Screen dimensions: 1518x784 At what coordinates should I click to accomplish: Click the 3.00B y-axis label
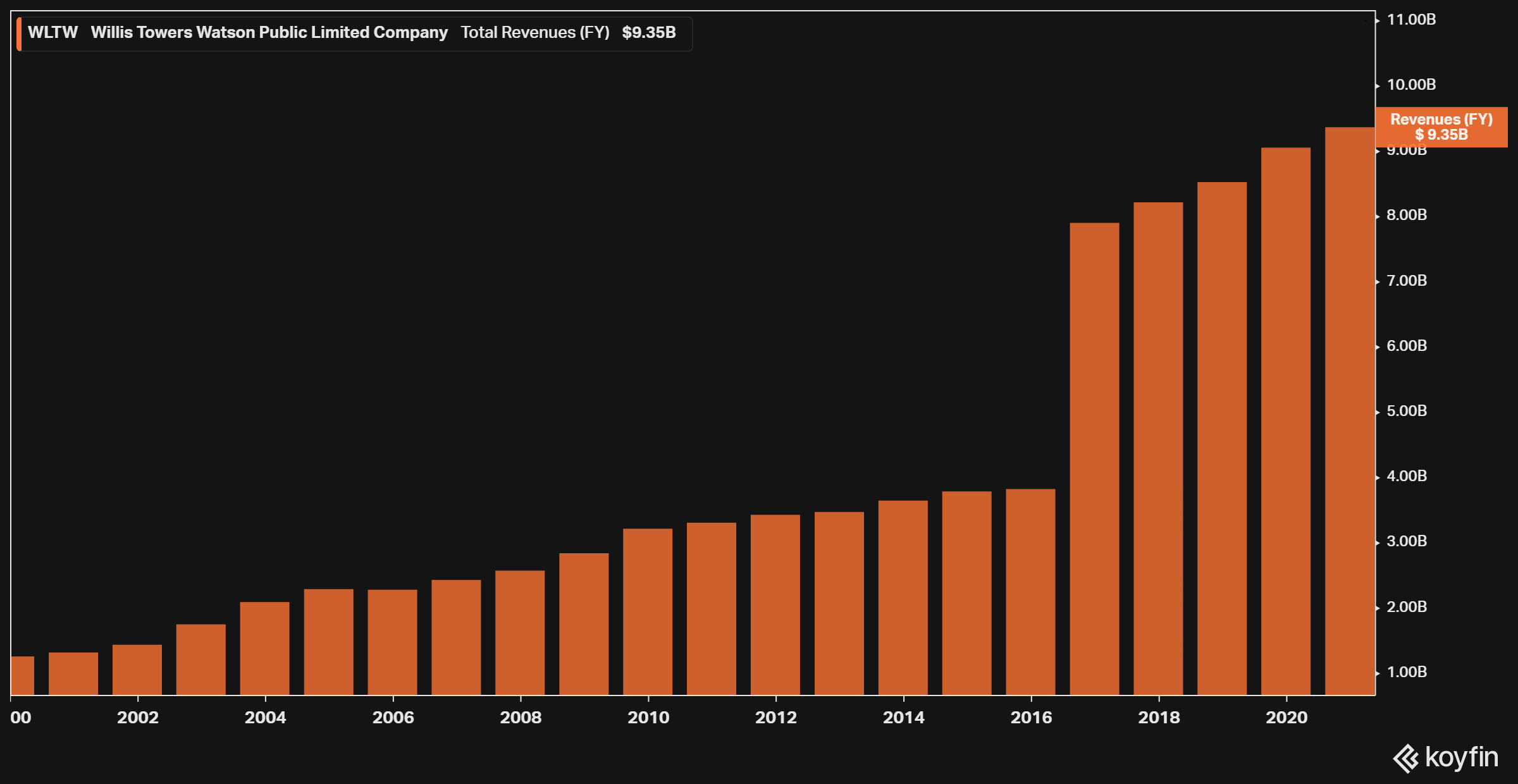(1407, 541)
